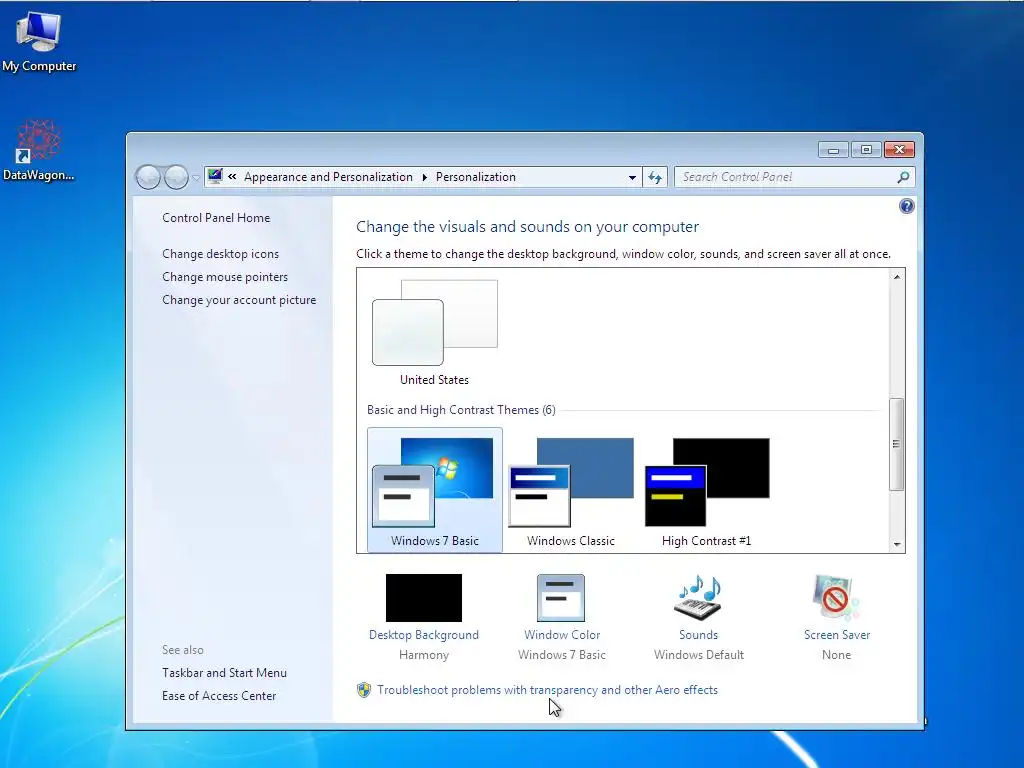Click the Window Color icon
This screenshot has width=1024, height=768.
click(561, 598)
